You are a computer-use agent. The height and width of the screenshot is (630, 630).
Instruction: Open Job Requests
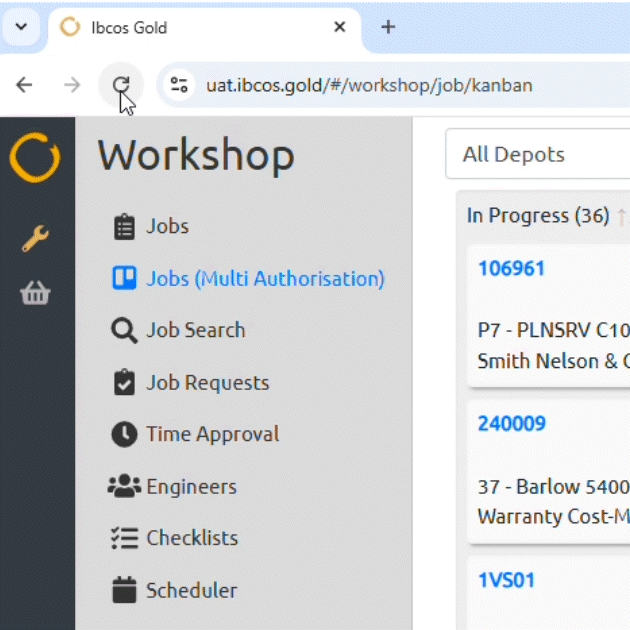(x=208, y=382)
